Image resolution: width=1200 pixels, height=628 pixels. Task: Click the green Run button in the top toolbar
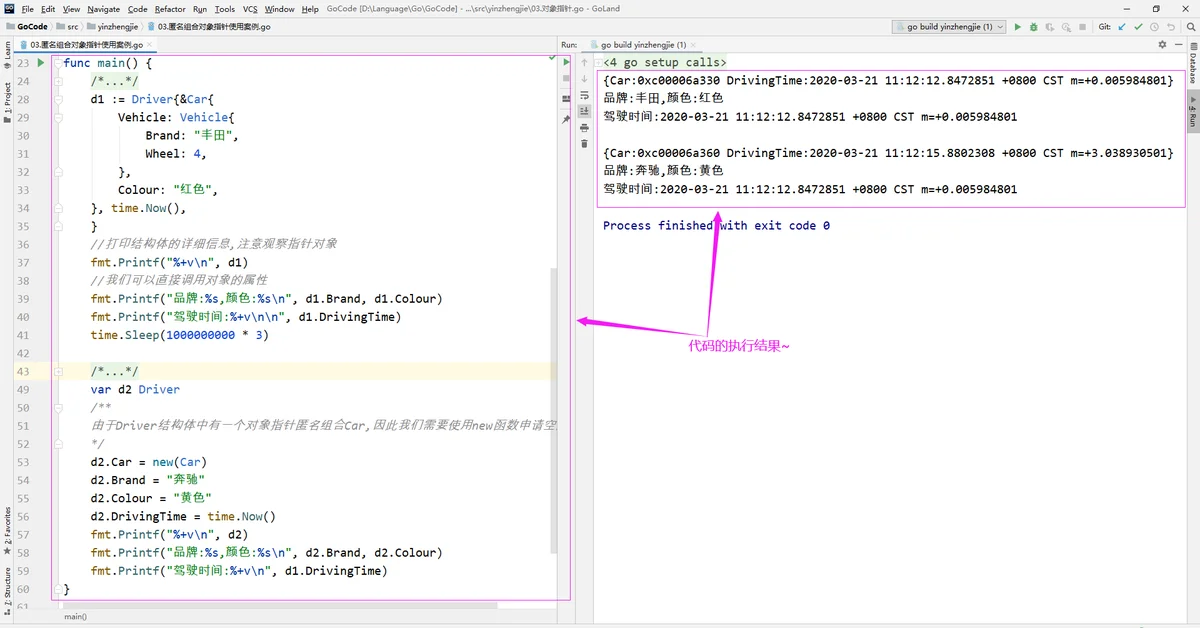pos(1018,27)
